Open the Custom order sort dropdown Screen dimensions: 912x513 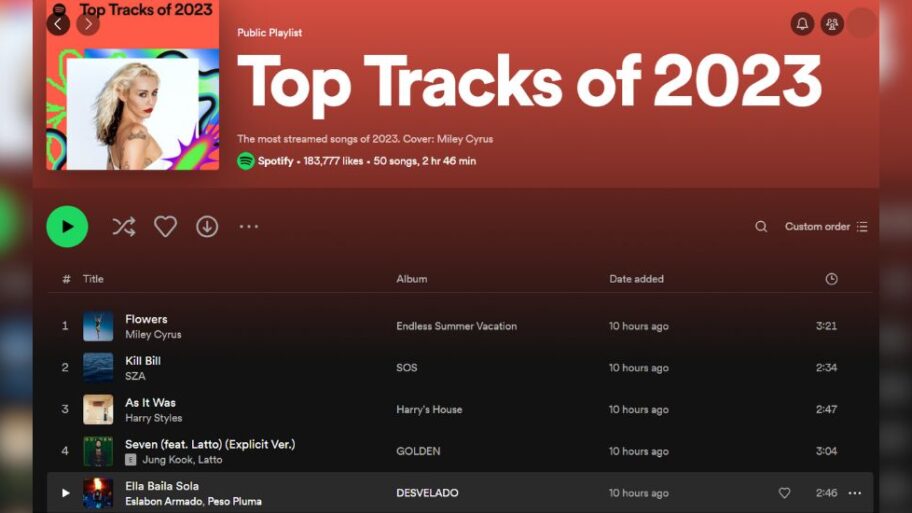[826, 227]
